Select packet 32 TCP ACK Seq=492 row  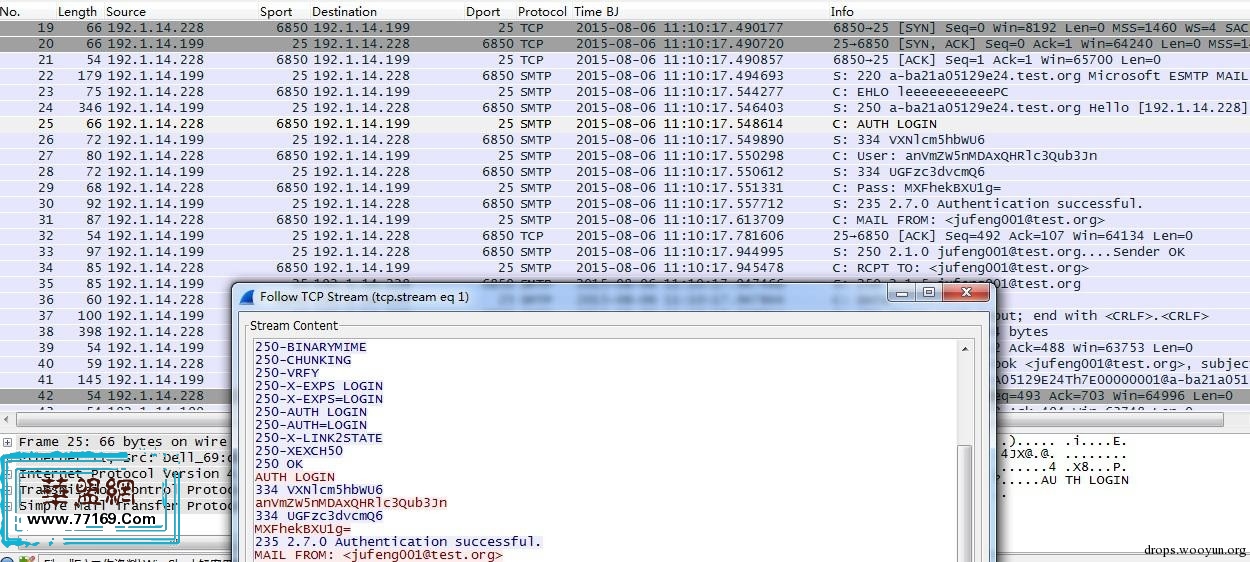click(x=625, y=236)
